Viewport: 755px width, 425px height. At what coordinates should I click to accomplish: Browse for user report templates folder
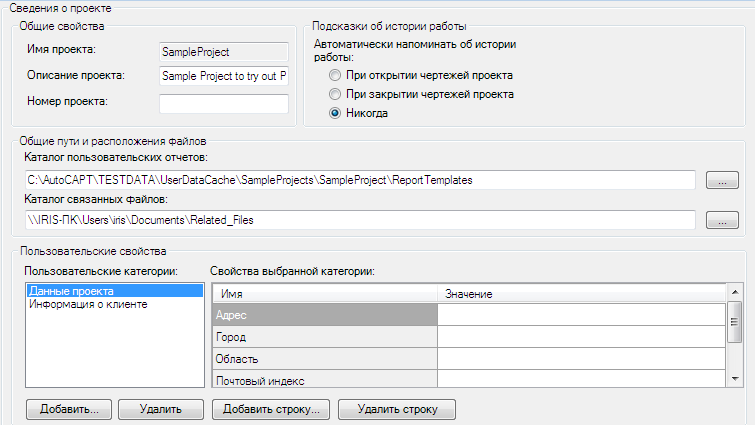tap(721, 180)
